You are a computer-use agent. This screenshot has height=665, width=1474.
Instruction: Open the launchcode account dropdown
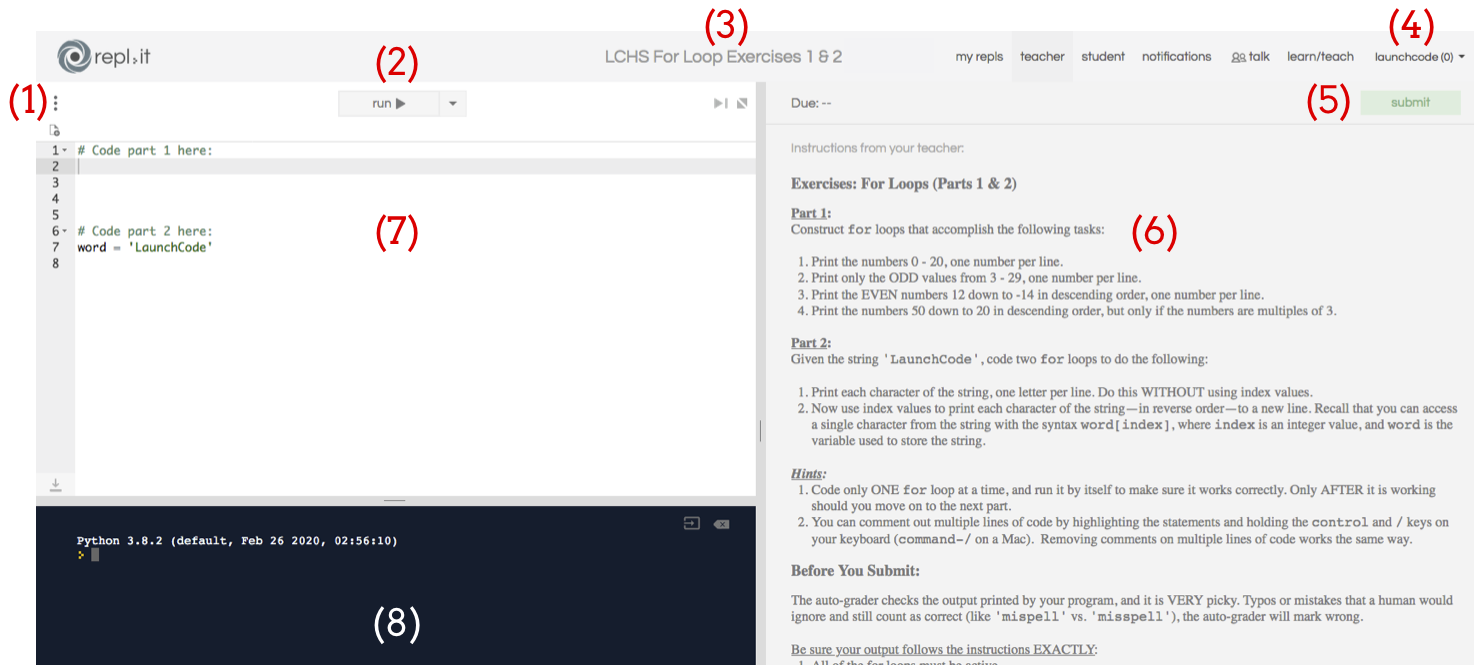pyautogui.click(x=1419, y=57)
